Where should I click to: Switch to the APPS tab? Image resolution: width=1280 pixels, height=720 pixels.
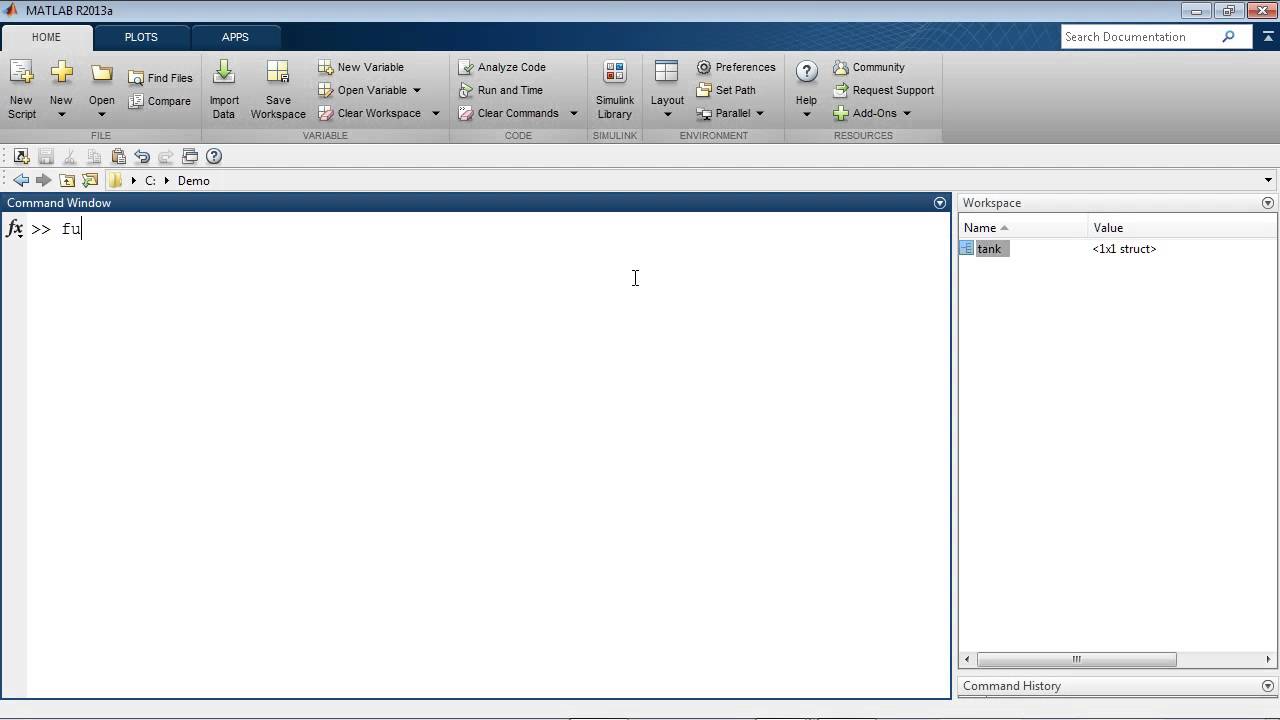click(235, 37)
